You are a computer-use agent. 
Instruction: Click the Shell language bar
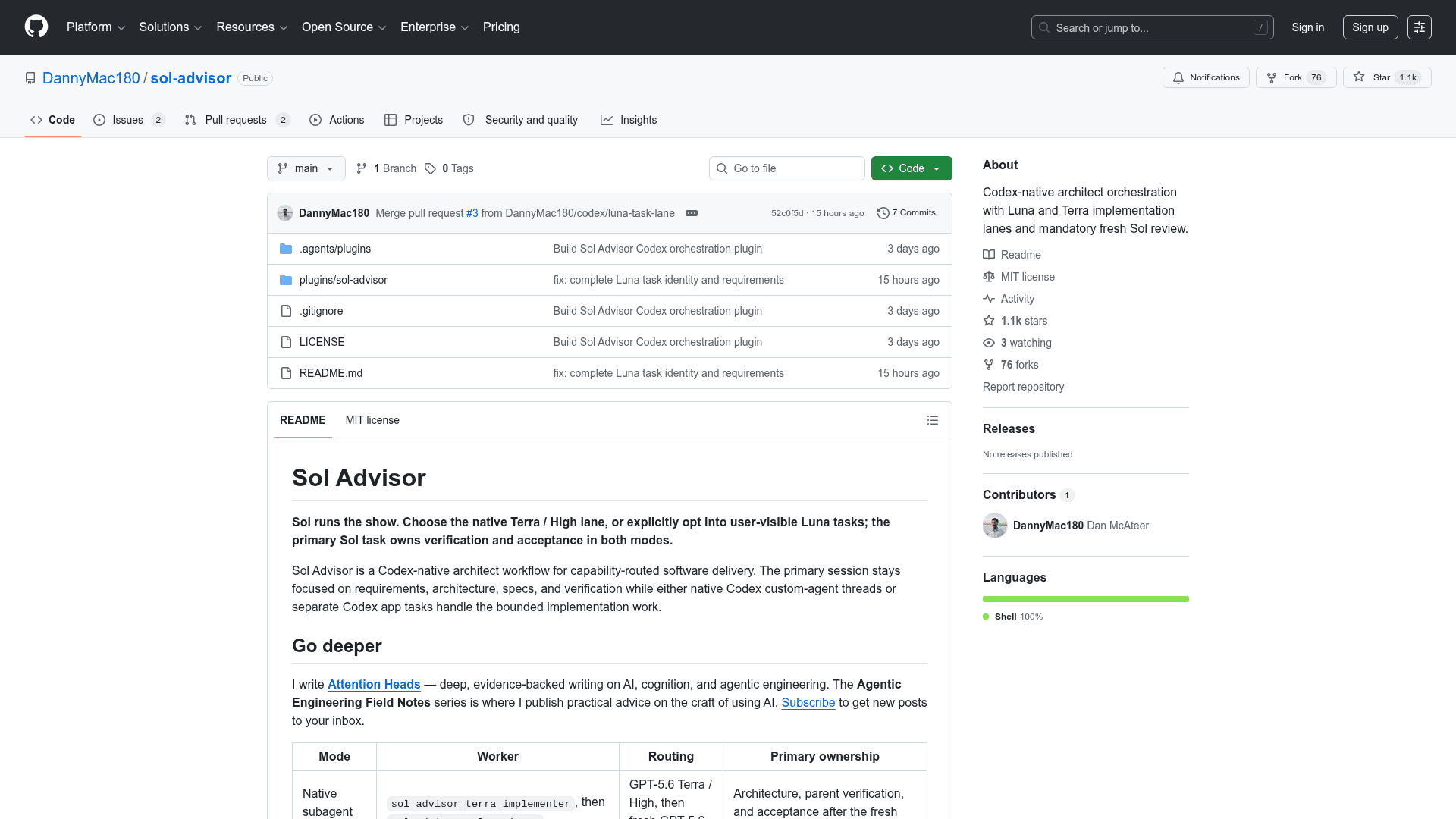click(1086, 599)
